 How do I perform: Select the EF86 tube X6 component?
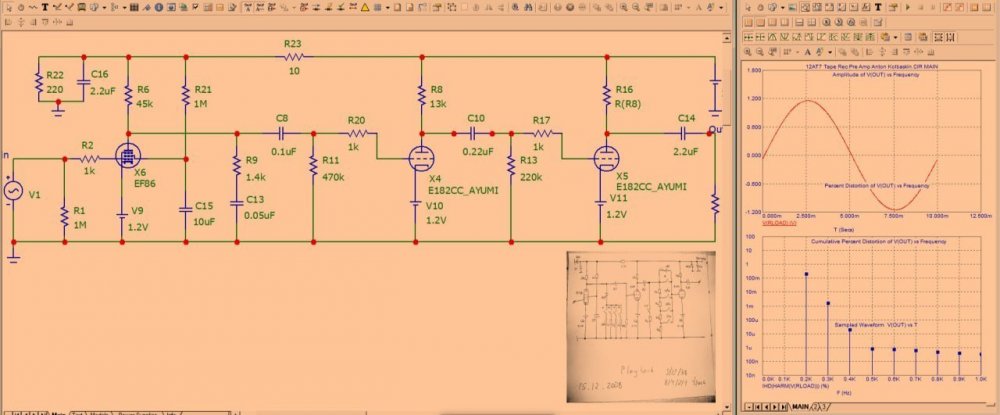128,157
